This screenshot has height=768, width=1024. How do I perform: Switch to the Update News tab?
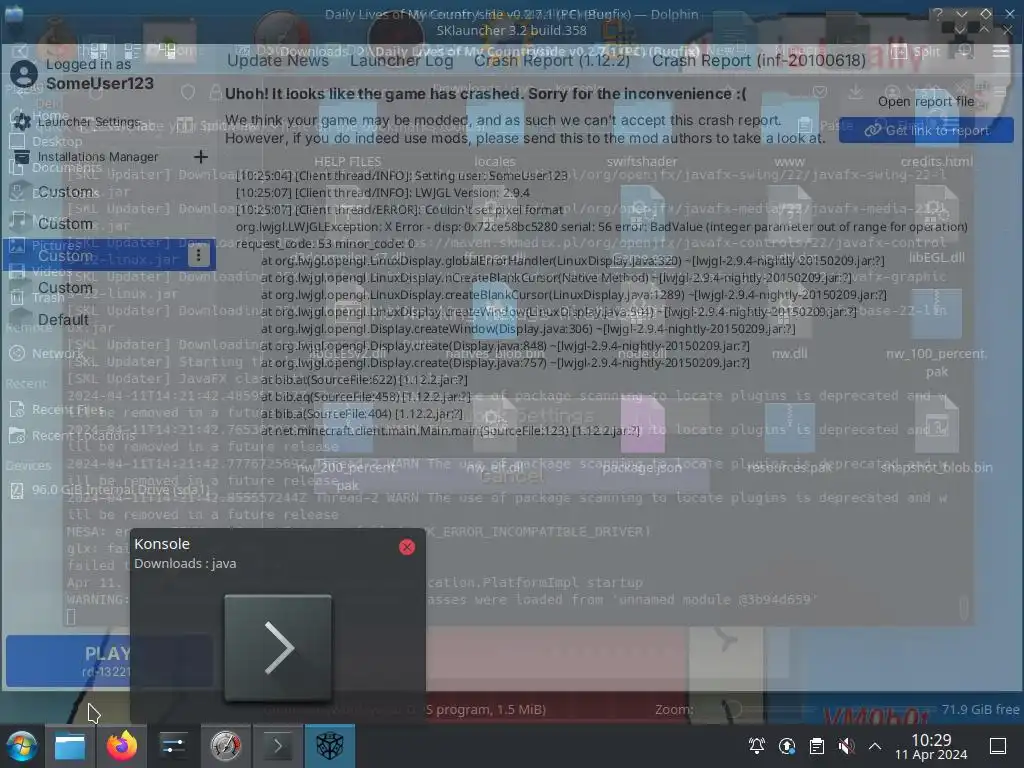click(x=278, y=61)
